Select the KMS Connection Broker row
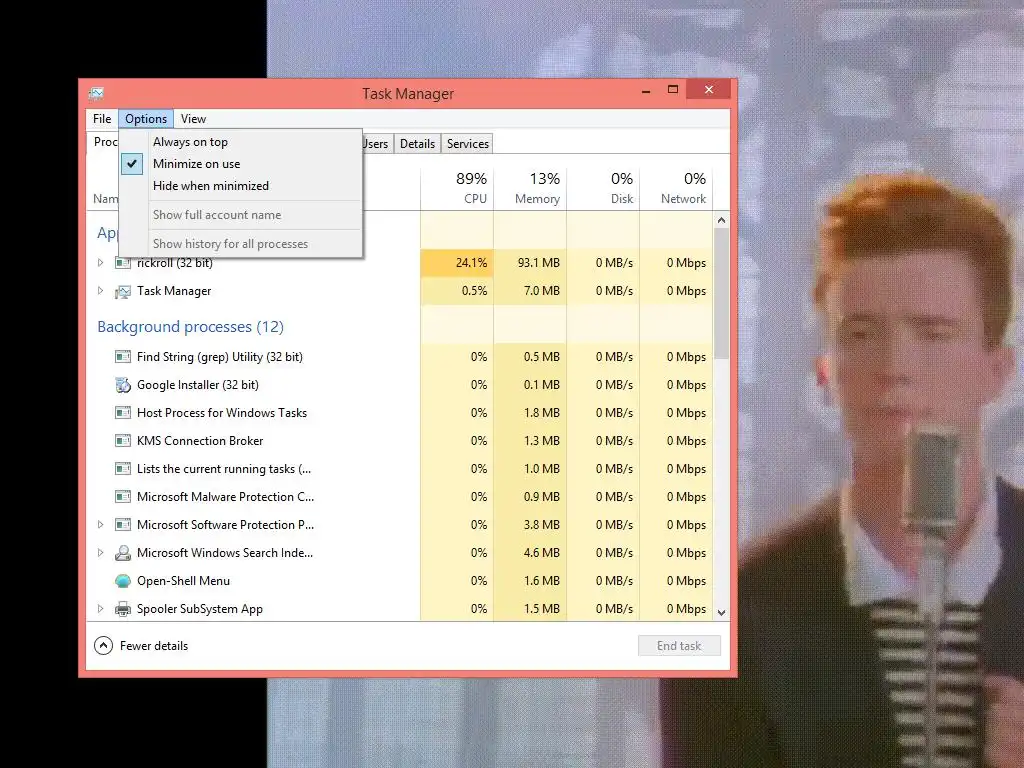1024x768 pixels. [x=400, y=441]
